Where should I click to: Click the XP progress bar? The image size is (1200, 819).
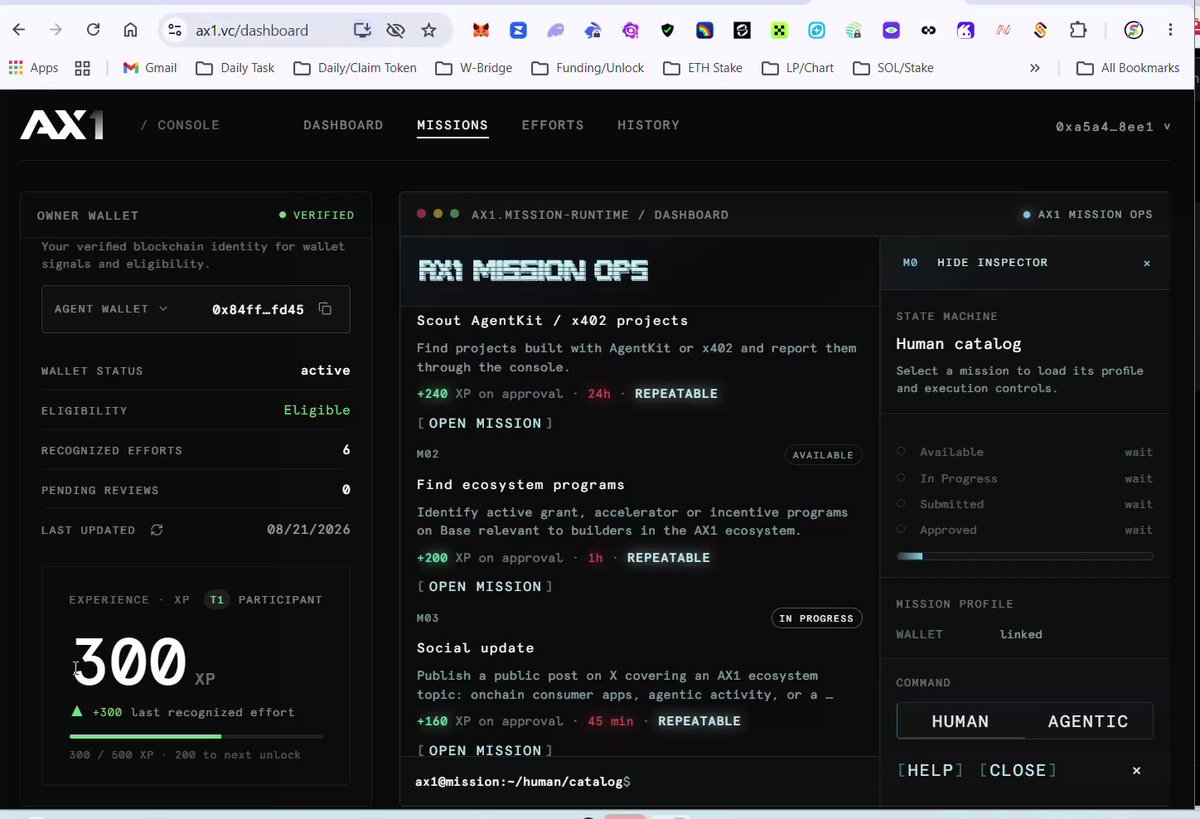[196, 736]
